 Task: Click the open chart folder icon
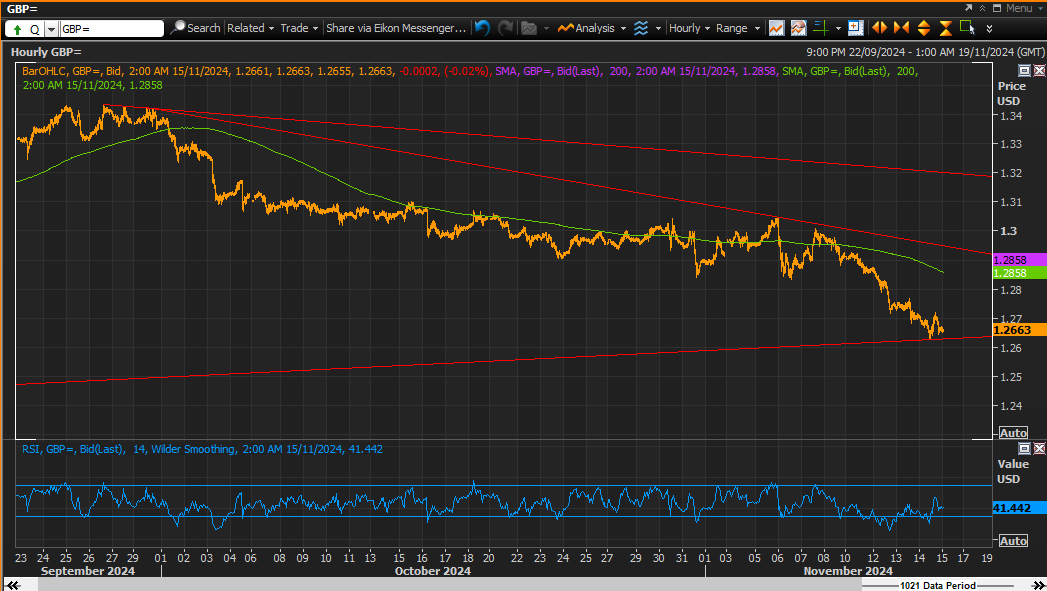(529, 28)
